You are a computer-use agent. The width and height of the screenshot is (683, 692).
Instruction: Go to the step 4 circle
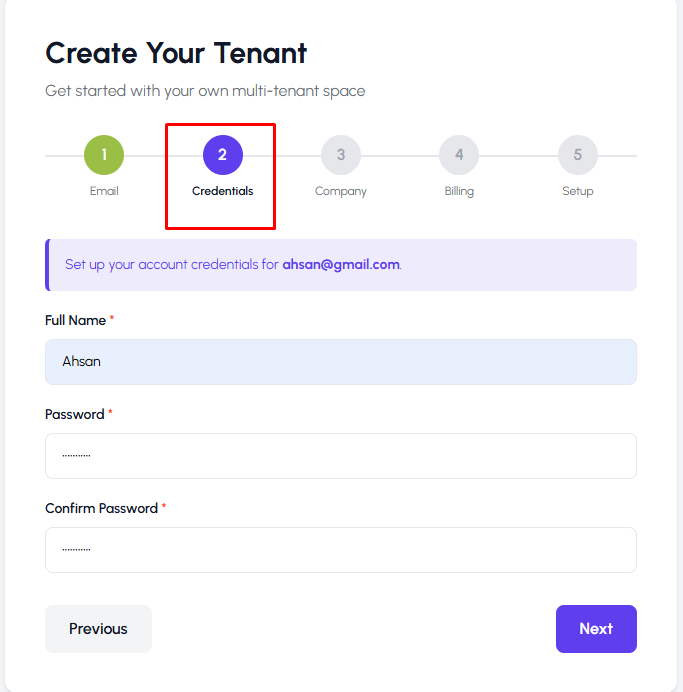click(x=459, y=155)
